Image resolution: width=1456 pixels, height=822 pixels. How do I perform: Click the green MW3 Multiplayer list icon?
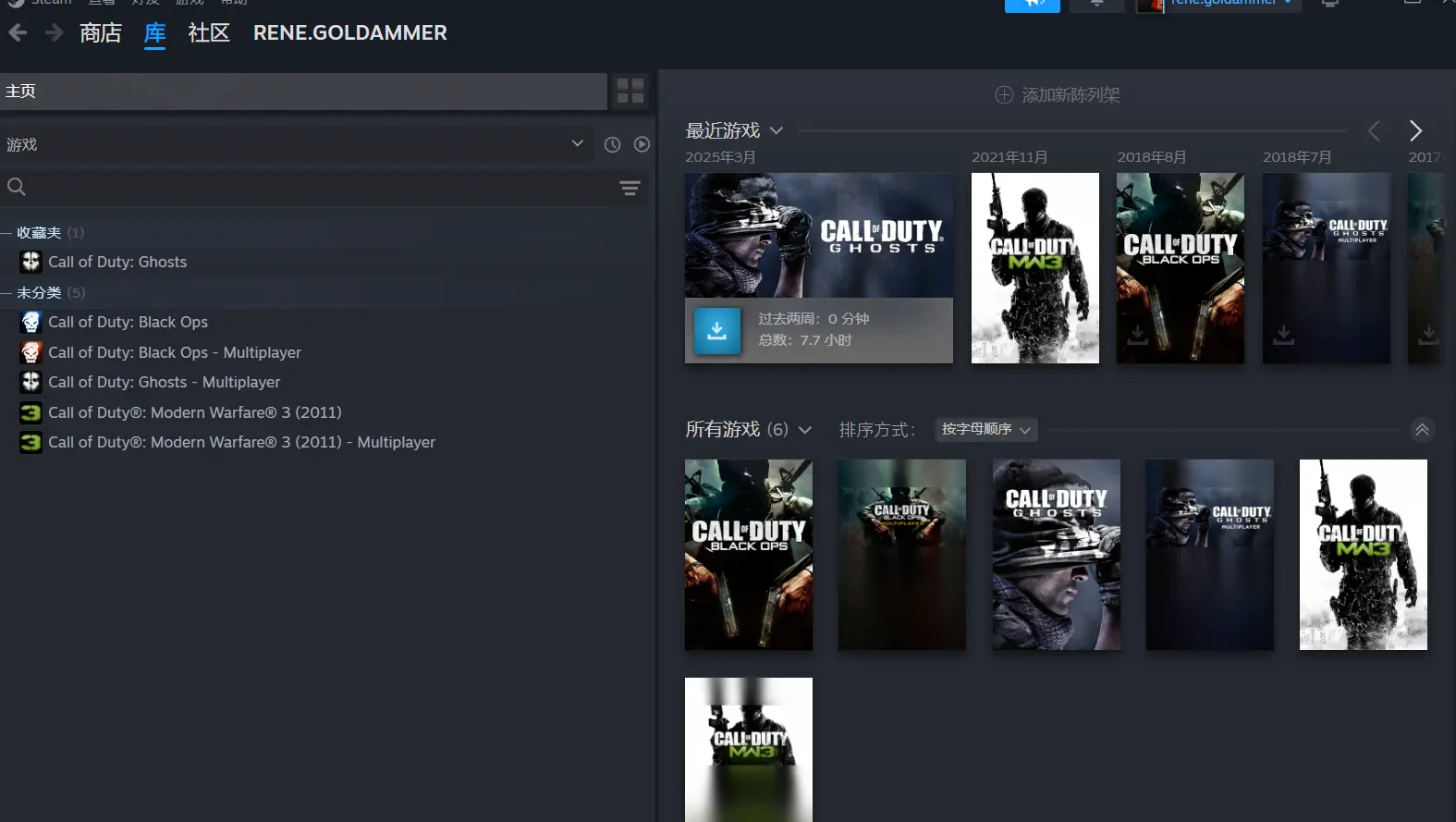pos(31,443)
